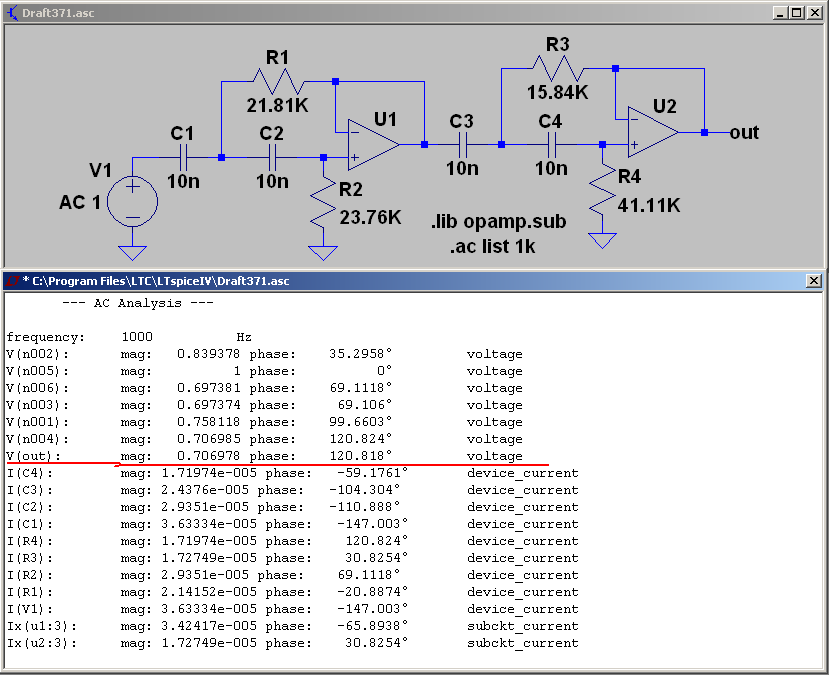Click the Ix(u2:3) subckt current row
Image resolution: width=829 pixels, height=675 pixels.
click(x=292, y=643)
